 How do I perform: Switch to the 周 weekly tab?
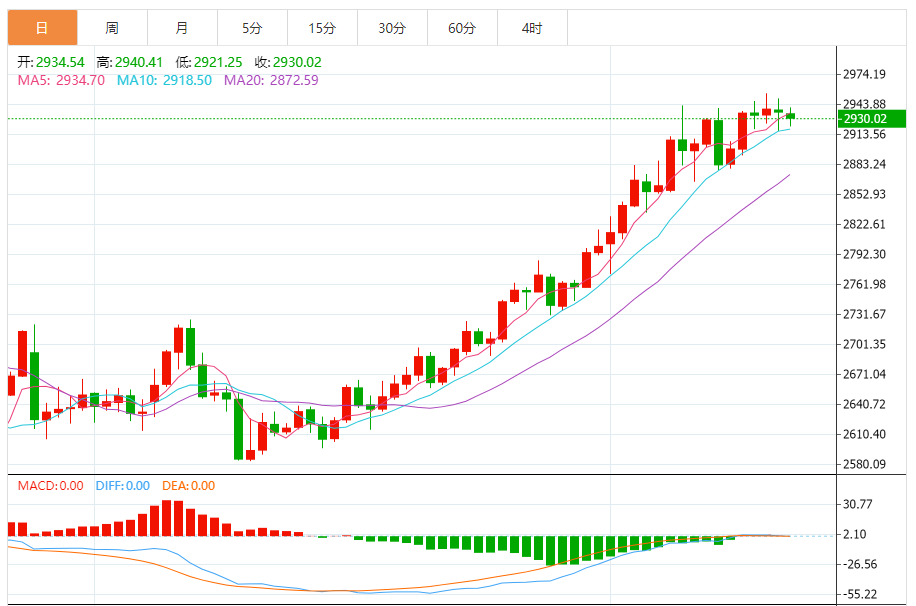(x=112, y=27)
